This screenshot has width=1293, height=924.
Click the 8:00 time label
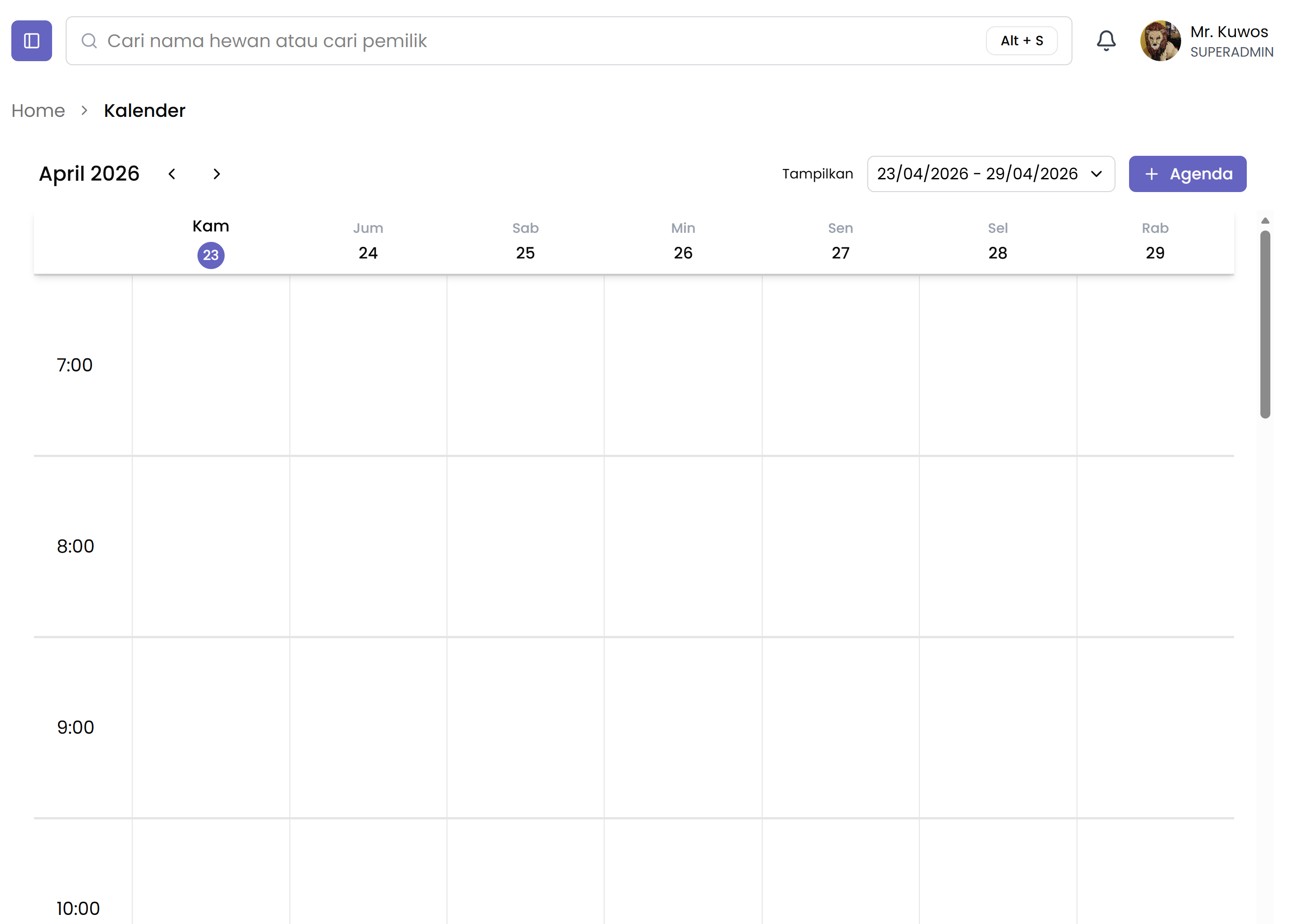point(75,546)
